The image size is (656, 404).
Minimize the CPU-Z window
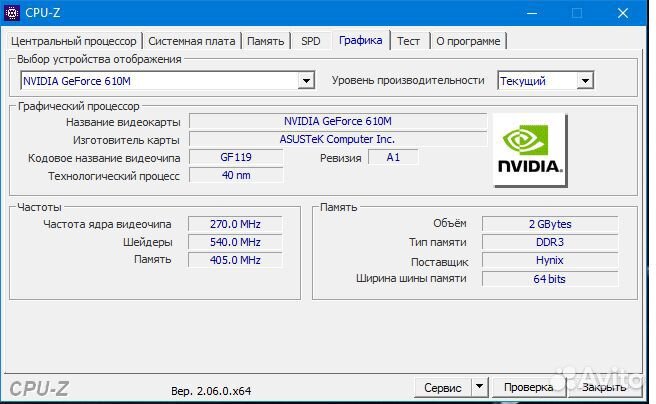coord(532,13)
